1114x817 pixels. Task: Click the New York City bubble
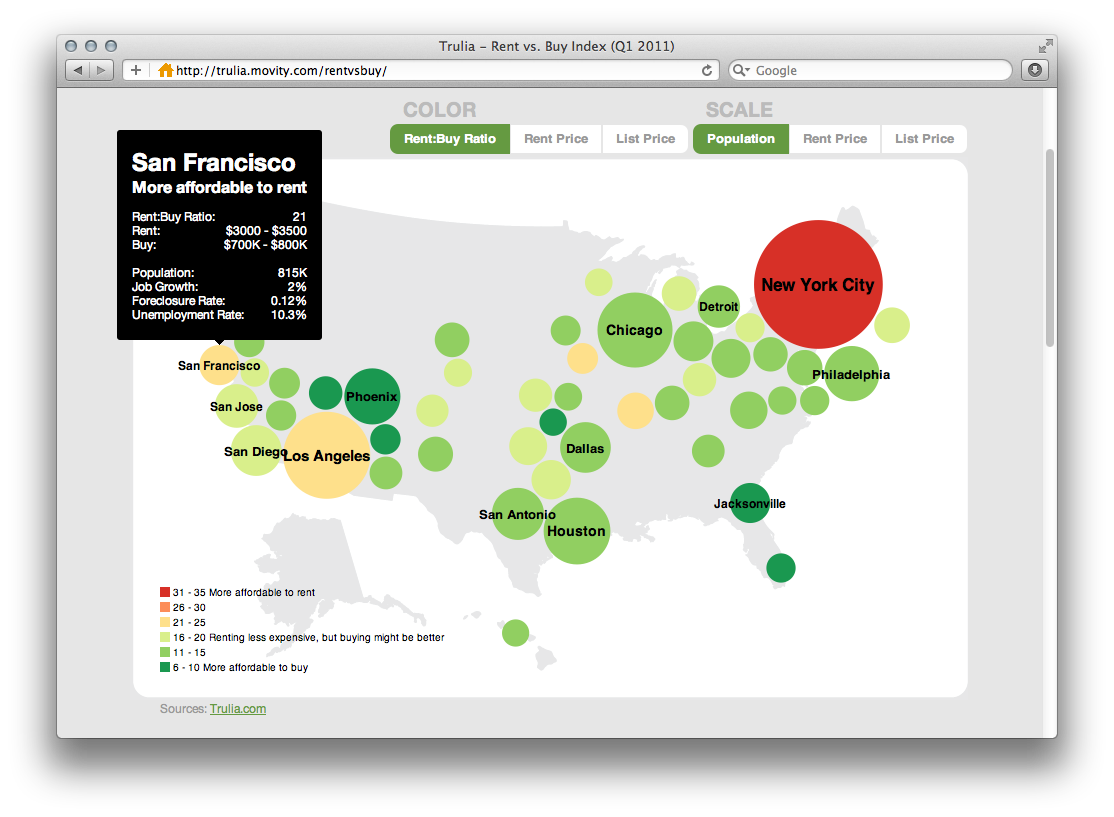click(x=818, y=284)
